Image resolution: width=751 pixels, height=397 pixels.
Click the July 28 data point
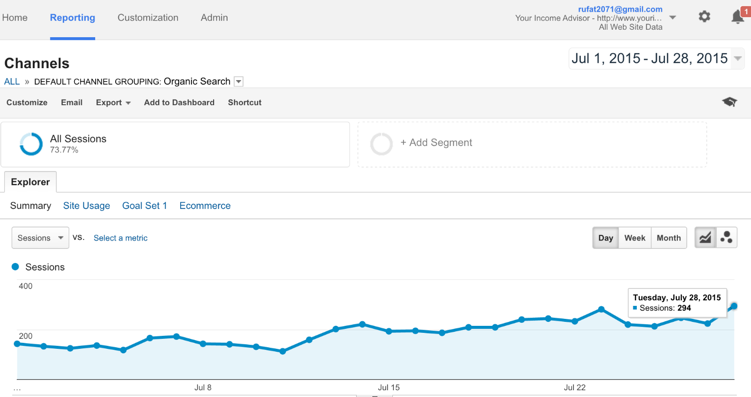734,306
